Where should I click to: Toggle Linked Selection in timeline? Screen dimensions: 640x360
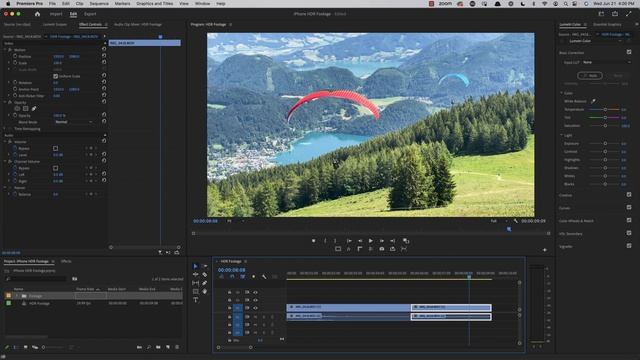point(243,277)
